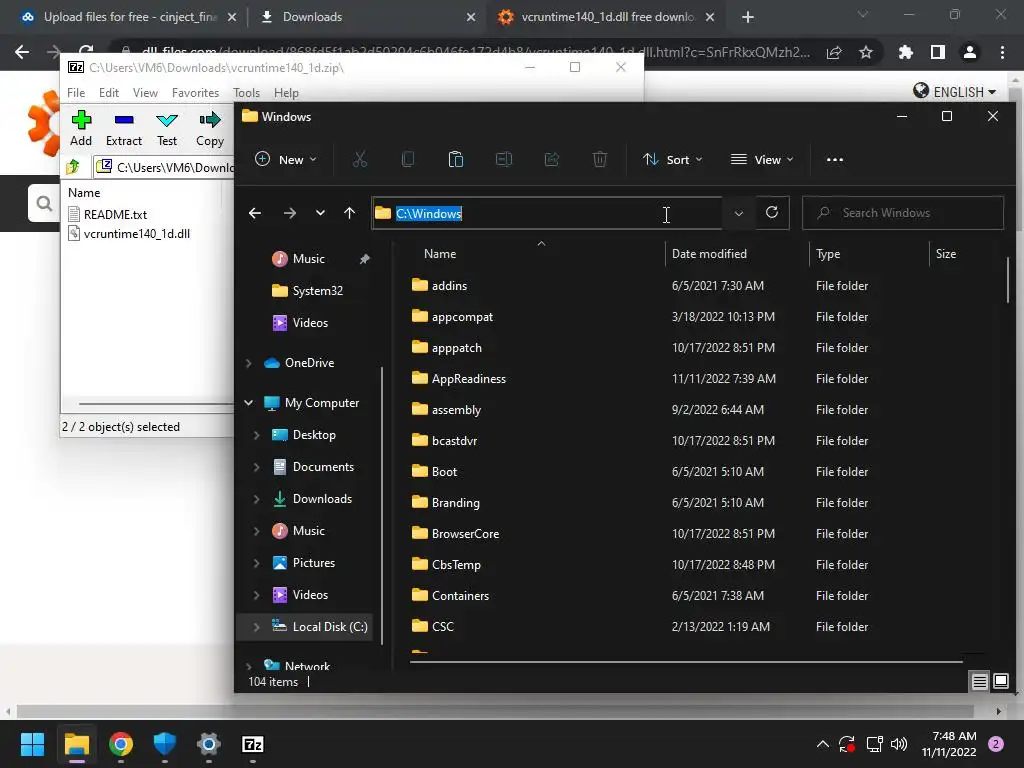1024x768 pixels.
Task: Go forward in File Explorer
Action: coord(289,213)
